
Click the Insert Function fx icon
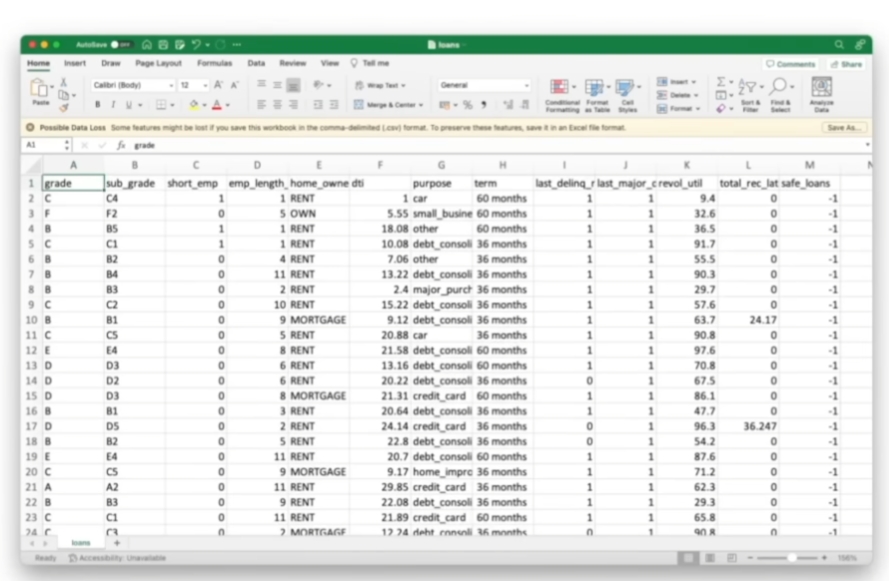pyautogui.click(x=120, y=145)
